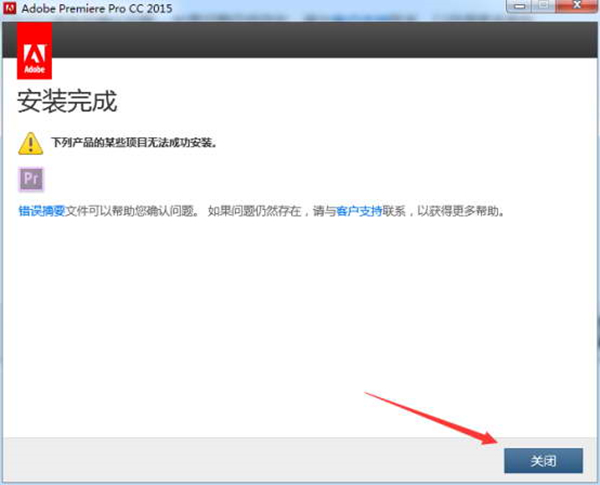This screenshot has height=485, width=600.
Task: Minimize the installer window
Action: pyautogui.click(x=520, y=6)
